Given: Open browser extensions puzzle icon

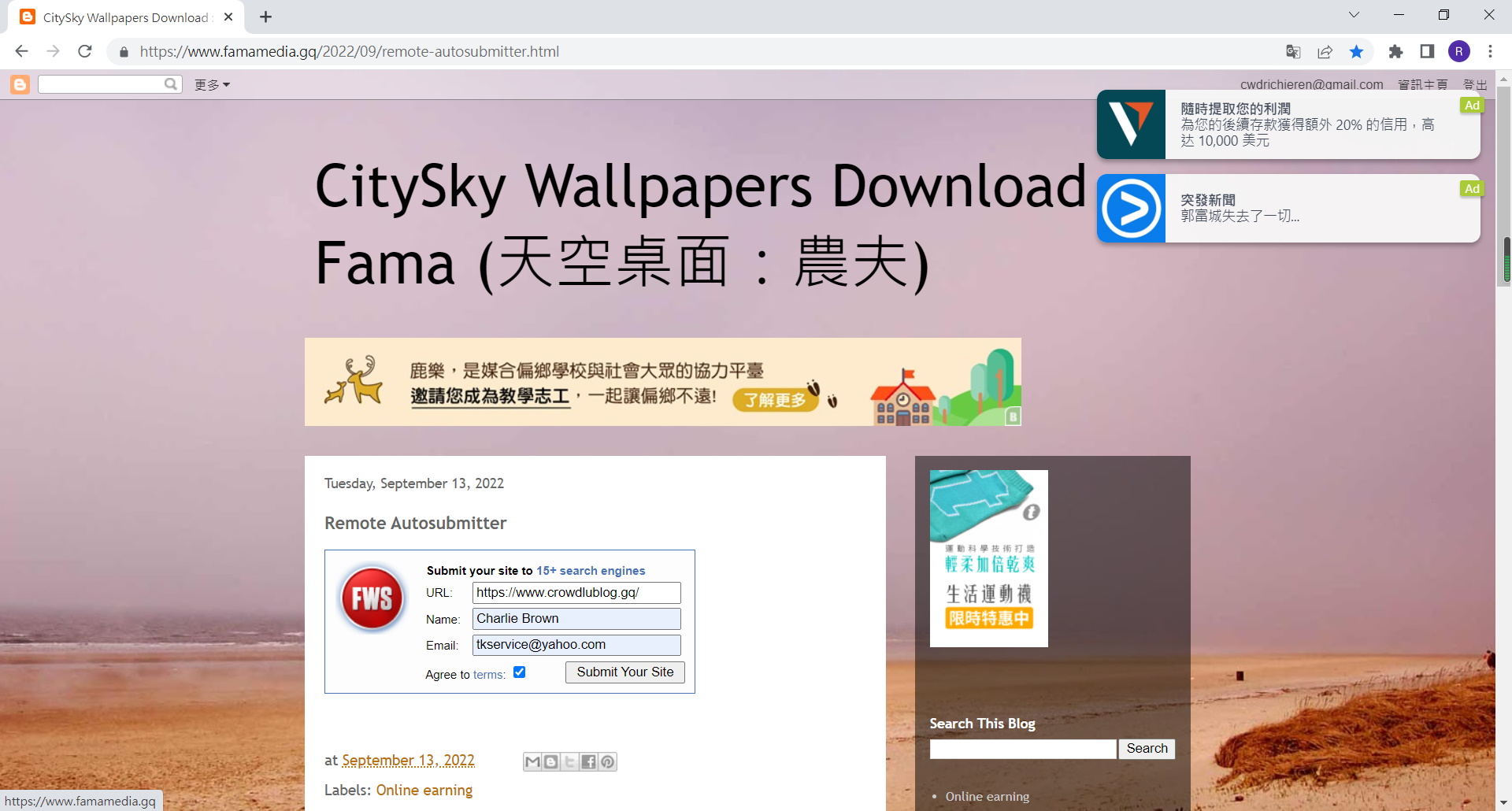Looking at the screenshot, I should pyautogui.click(x=1395, y=52).
